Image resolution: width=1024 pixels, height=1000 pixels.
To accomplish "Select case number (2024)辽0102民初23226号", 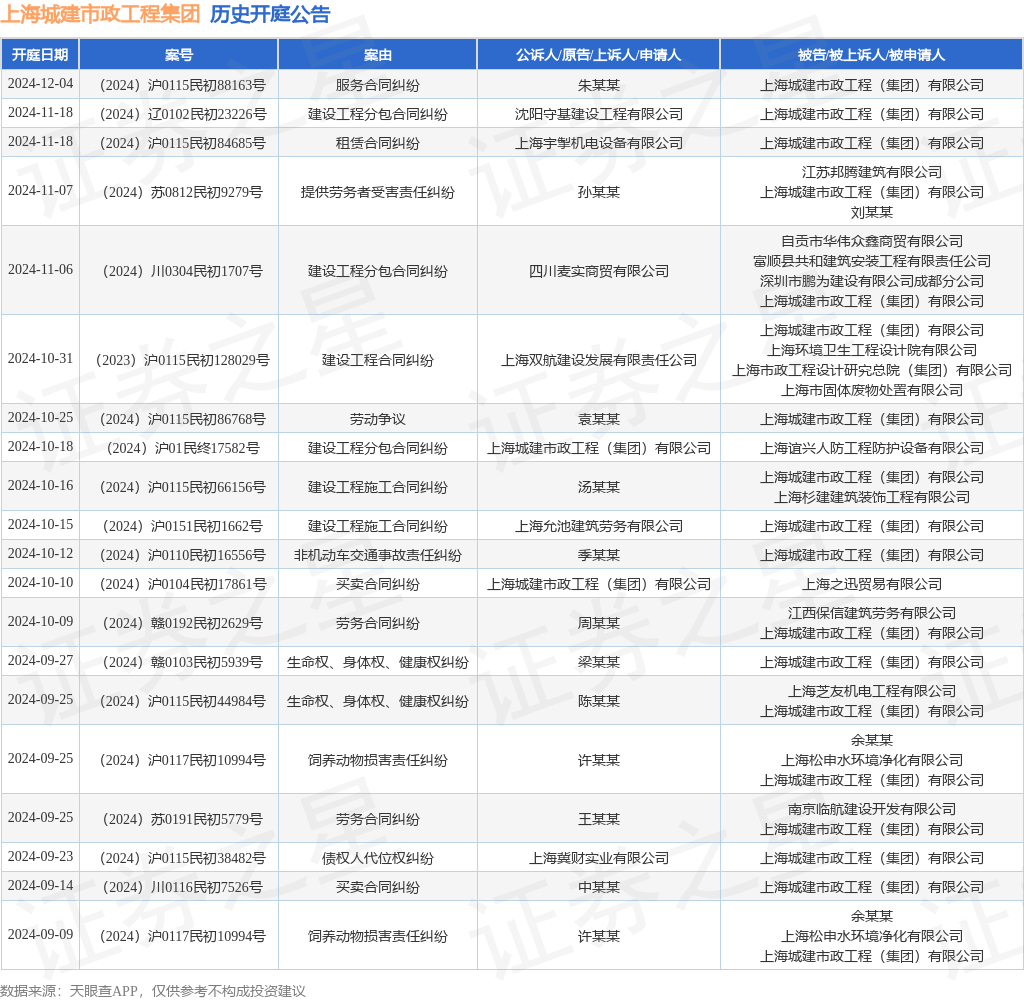I will [x=183, y=114].
